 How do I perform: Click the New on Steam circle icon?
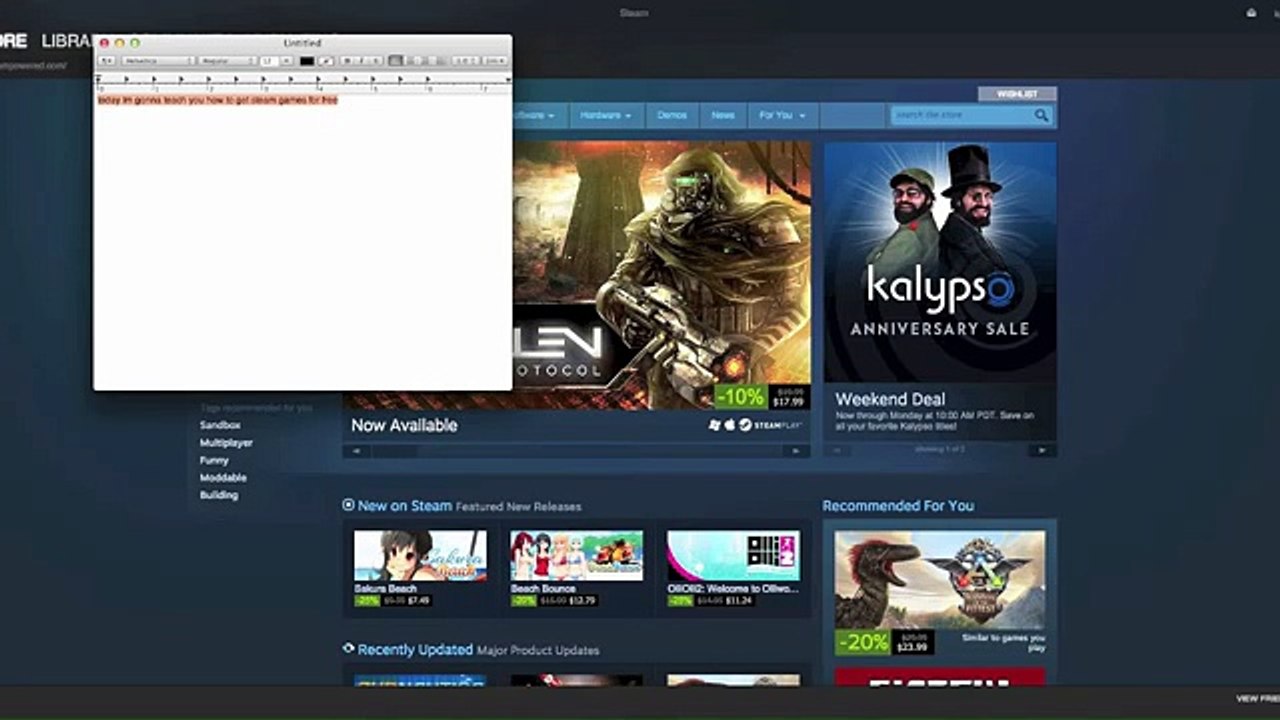click(x=348, y=505)
